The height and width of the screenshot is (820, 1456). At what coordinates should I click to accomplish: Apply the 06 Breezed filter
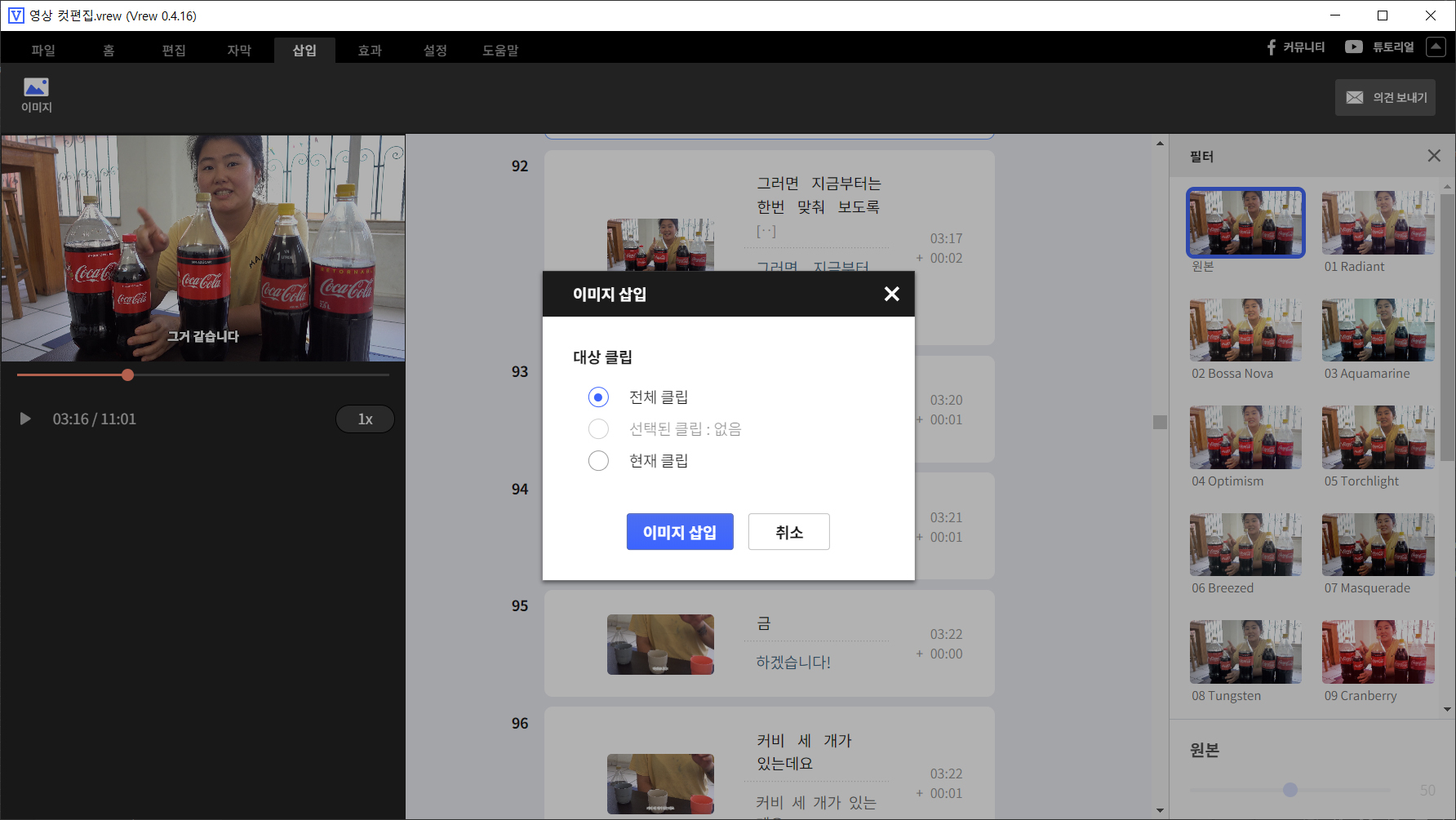point(1245,544)
